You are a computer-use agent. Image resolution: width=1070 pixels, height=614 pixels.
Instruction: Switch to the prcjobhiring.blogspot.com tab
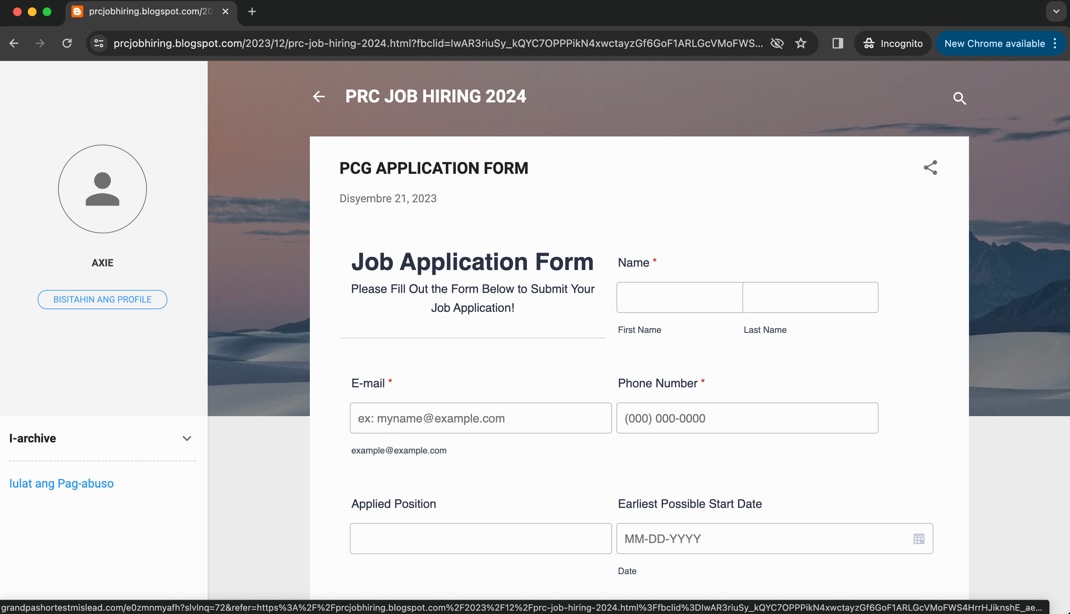(150, 12)
